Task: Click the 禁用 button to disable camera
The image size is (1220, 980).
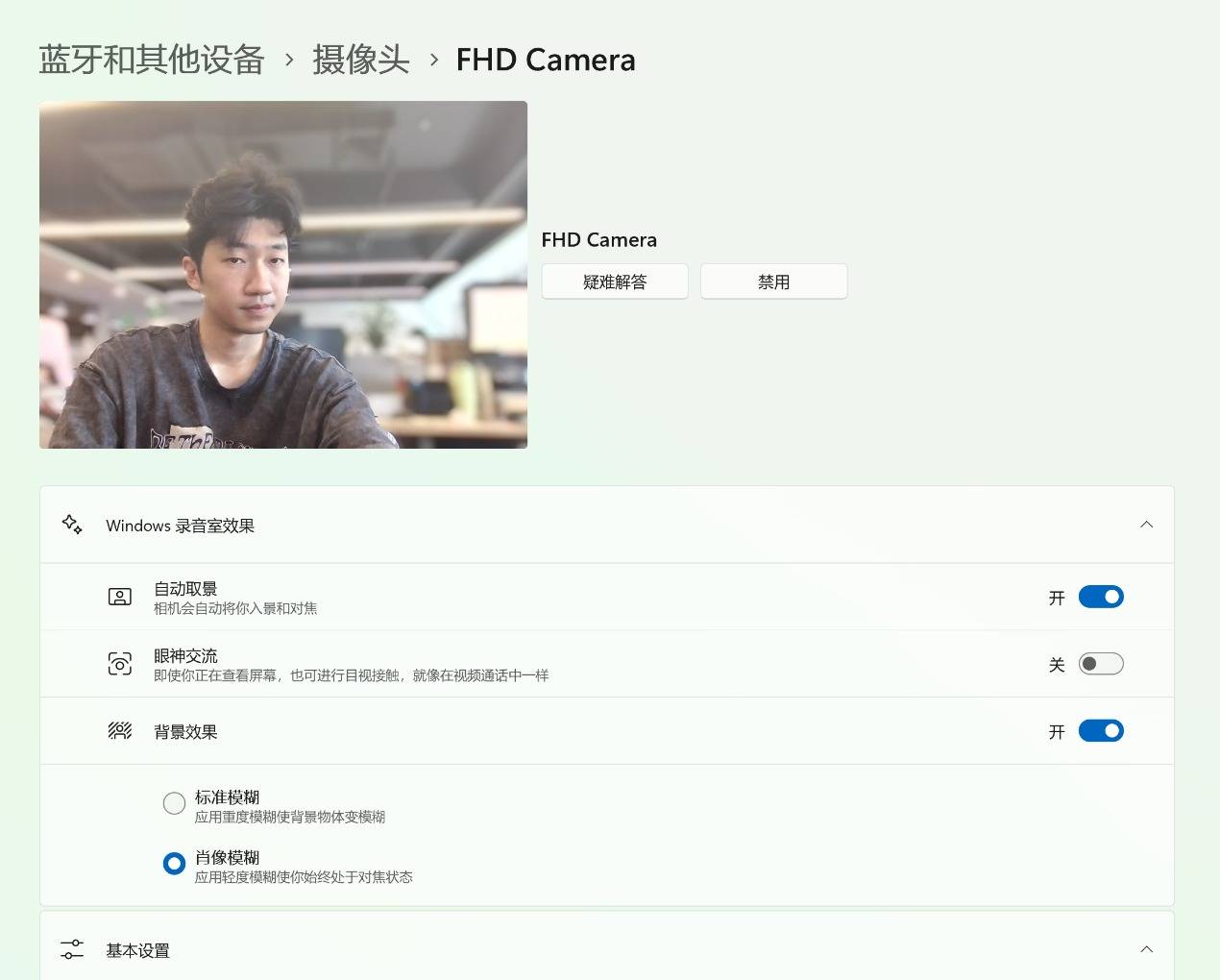Action: [773, 282]
